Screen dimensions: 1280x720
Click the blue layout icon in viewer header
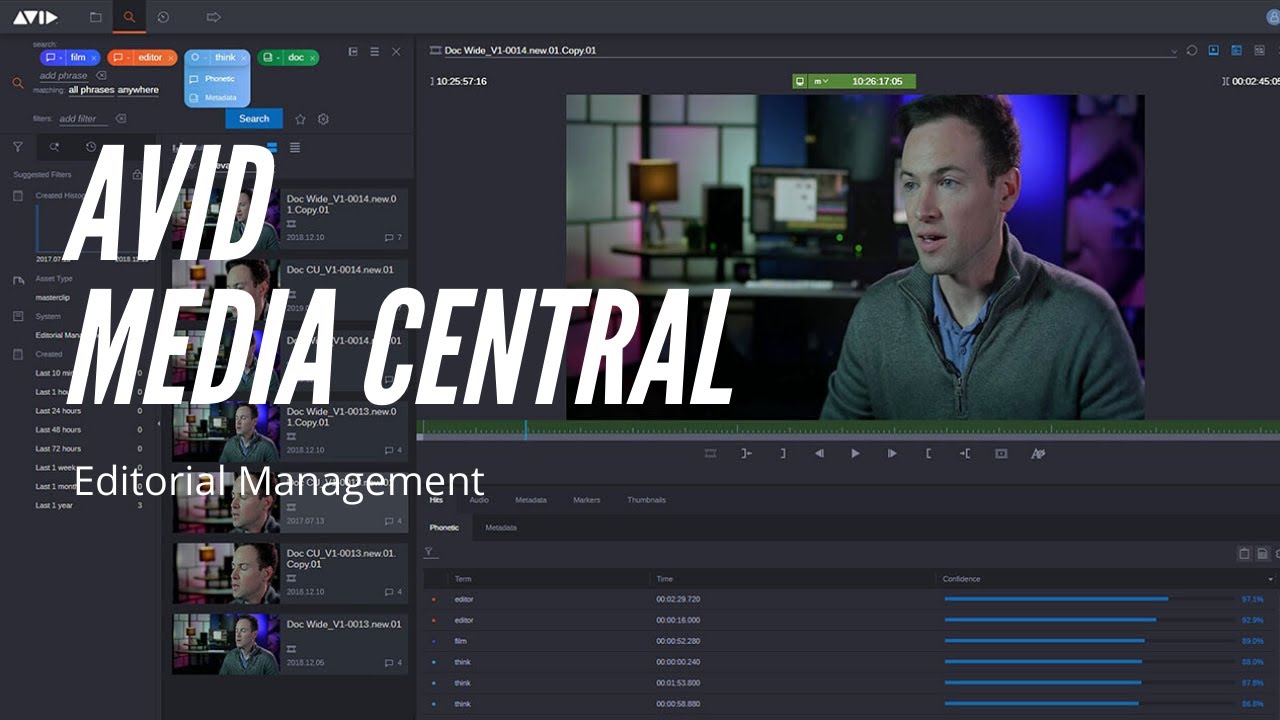pos(1236,50)
